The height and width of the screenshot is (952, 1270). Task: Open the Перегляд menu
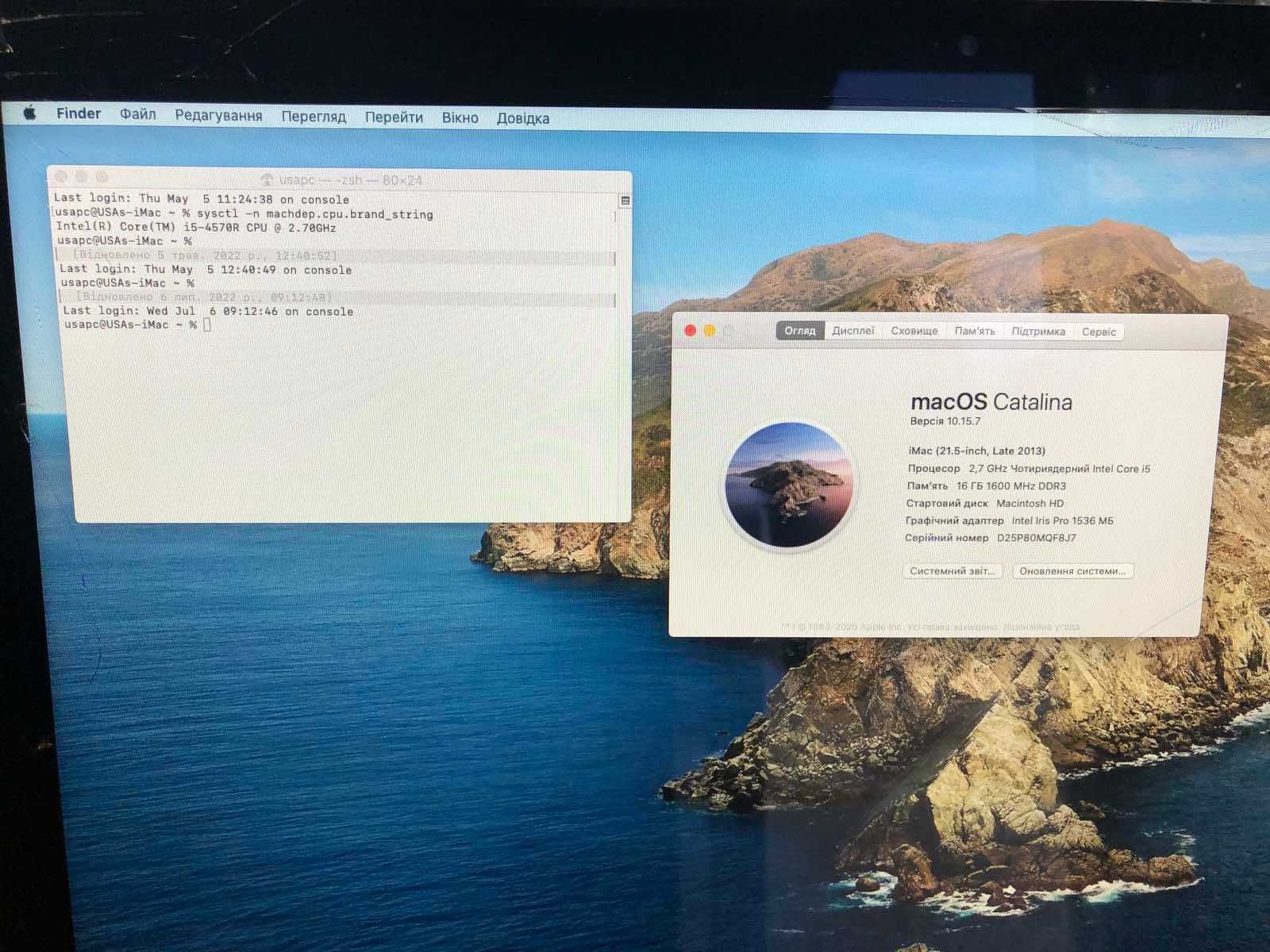coord(314,117)
